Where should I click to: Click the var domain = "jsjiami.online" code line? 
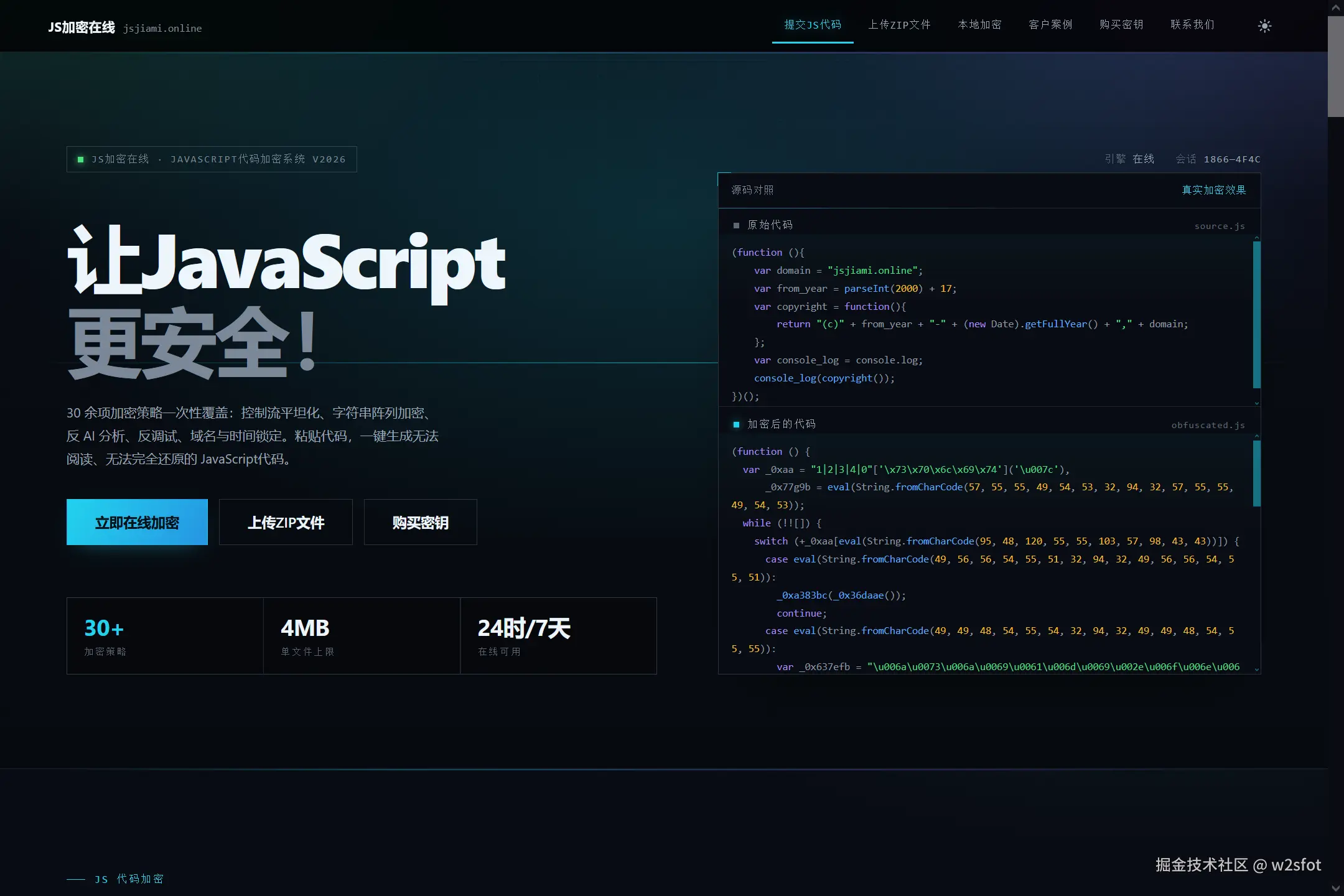tap(839, 271)
